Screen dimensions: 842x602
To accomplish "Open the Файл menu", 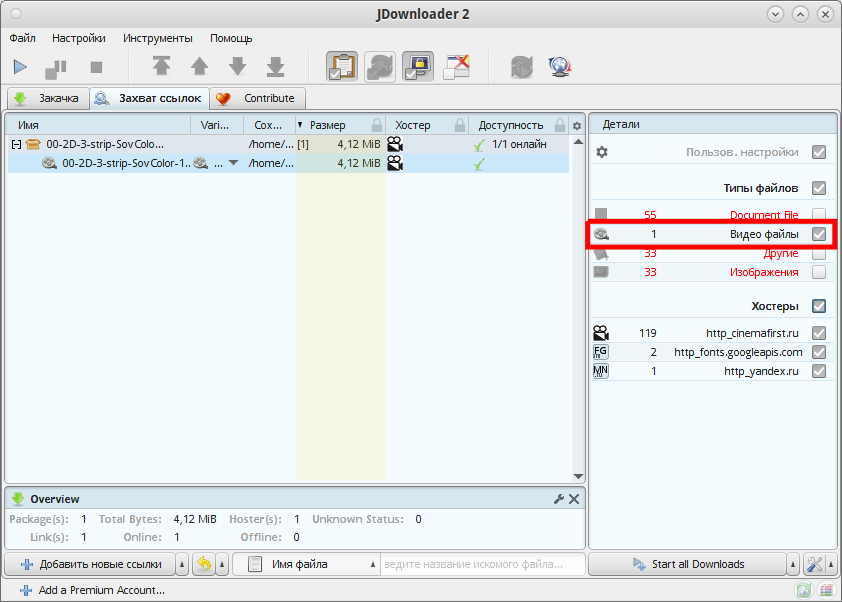I will coord(23,38).
